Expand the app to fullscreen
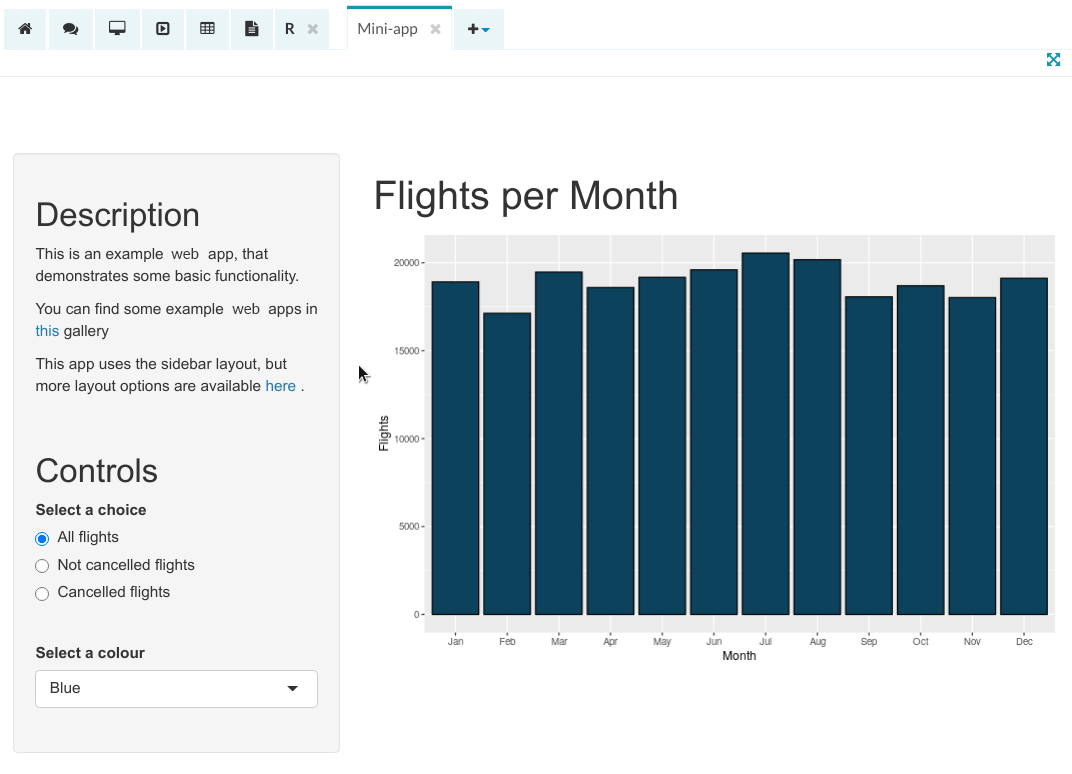Screen dimensions: 1072x774 [1053, 60]
